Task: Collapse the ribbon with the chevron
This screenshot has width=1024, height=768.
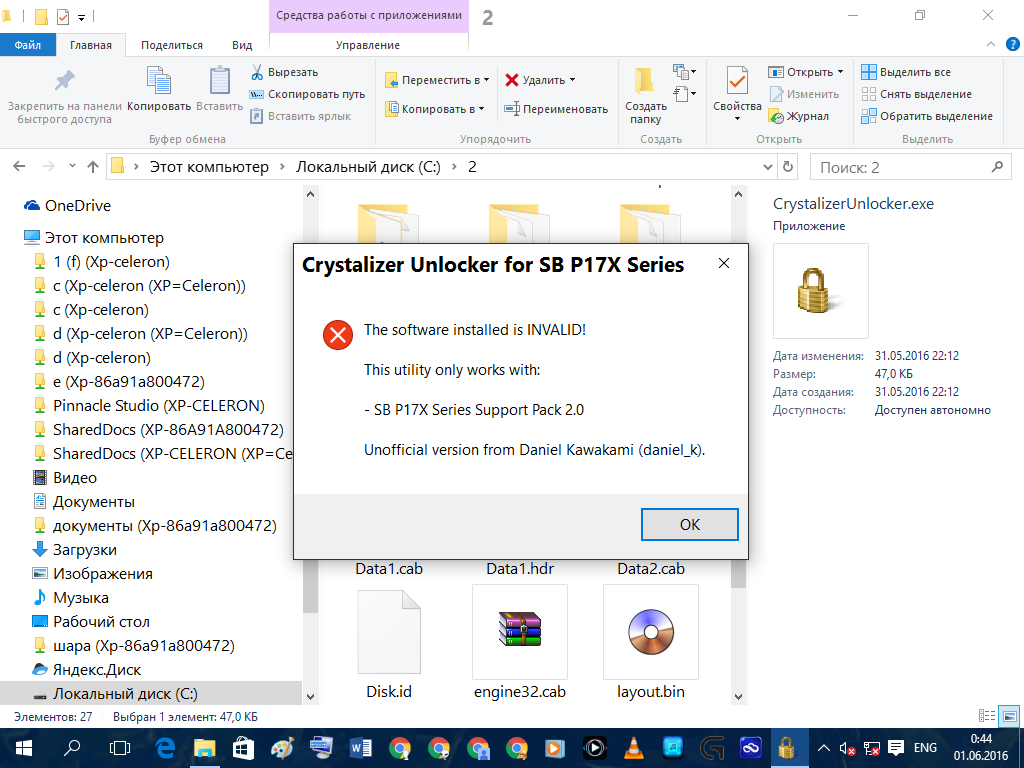Action: point(991,44)
